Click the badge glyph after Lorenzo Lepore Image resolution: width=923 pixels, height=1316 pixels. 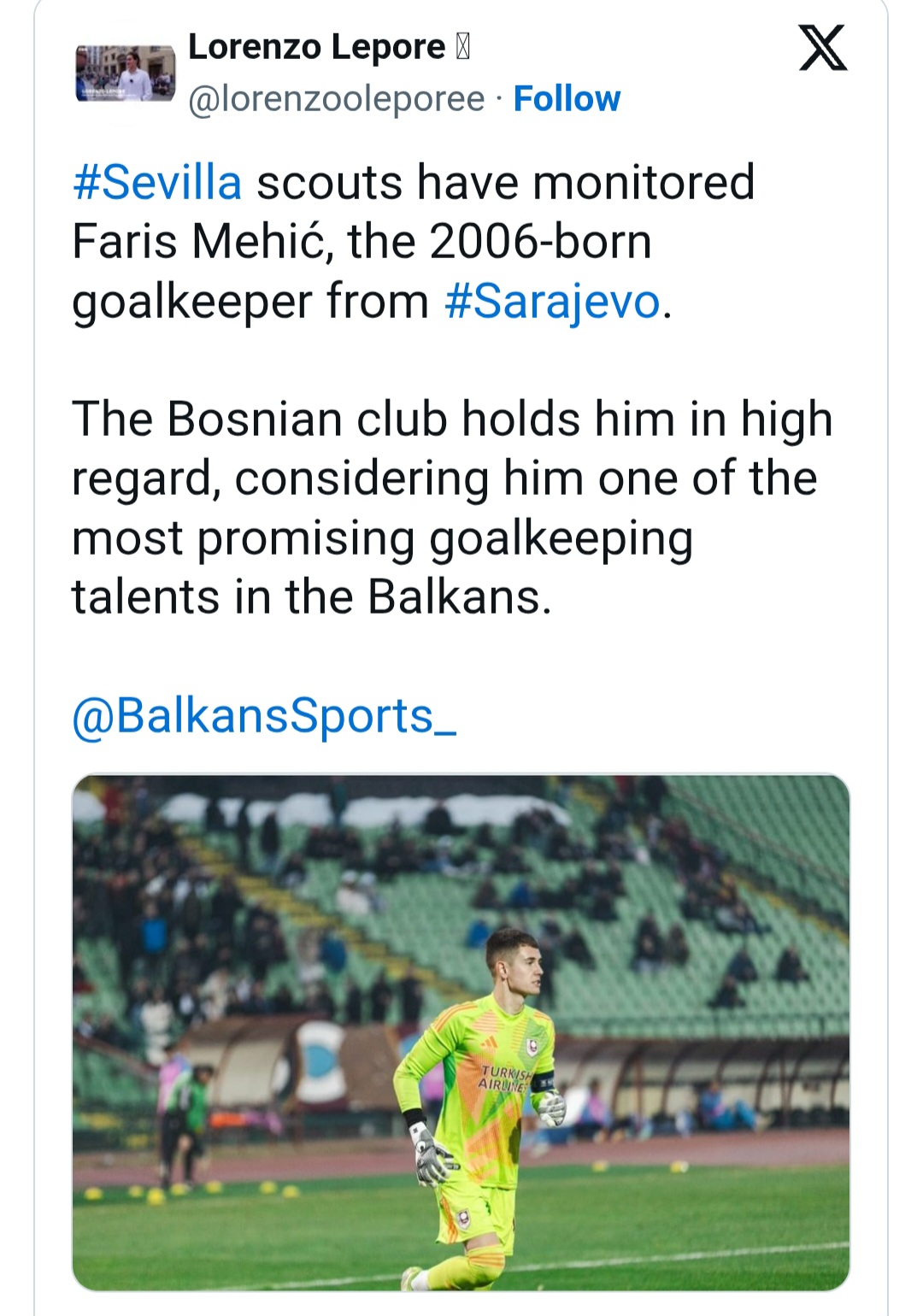pos(462,48)
